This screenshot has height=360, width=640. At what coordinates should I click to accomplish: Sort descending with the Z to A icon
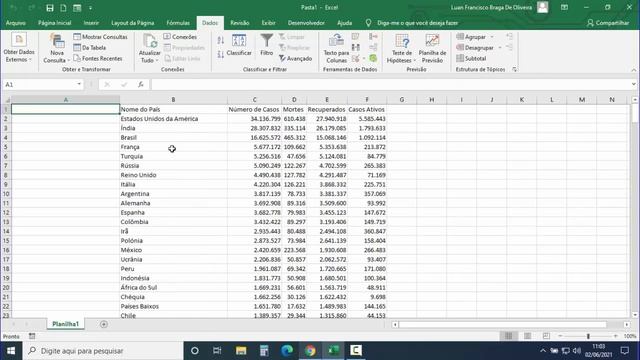pos(221,54)
